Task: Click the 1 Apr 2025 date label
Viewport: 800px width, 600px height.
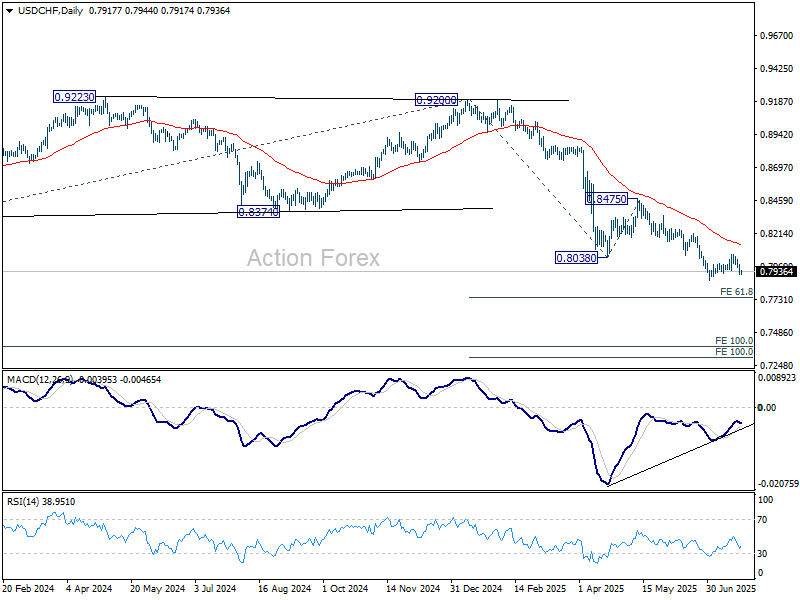Action: pyautogui.click(x=602, y=589)
